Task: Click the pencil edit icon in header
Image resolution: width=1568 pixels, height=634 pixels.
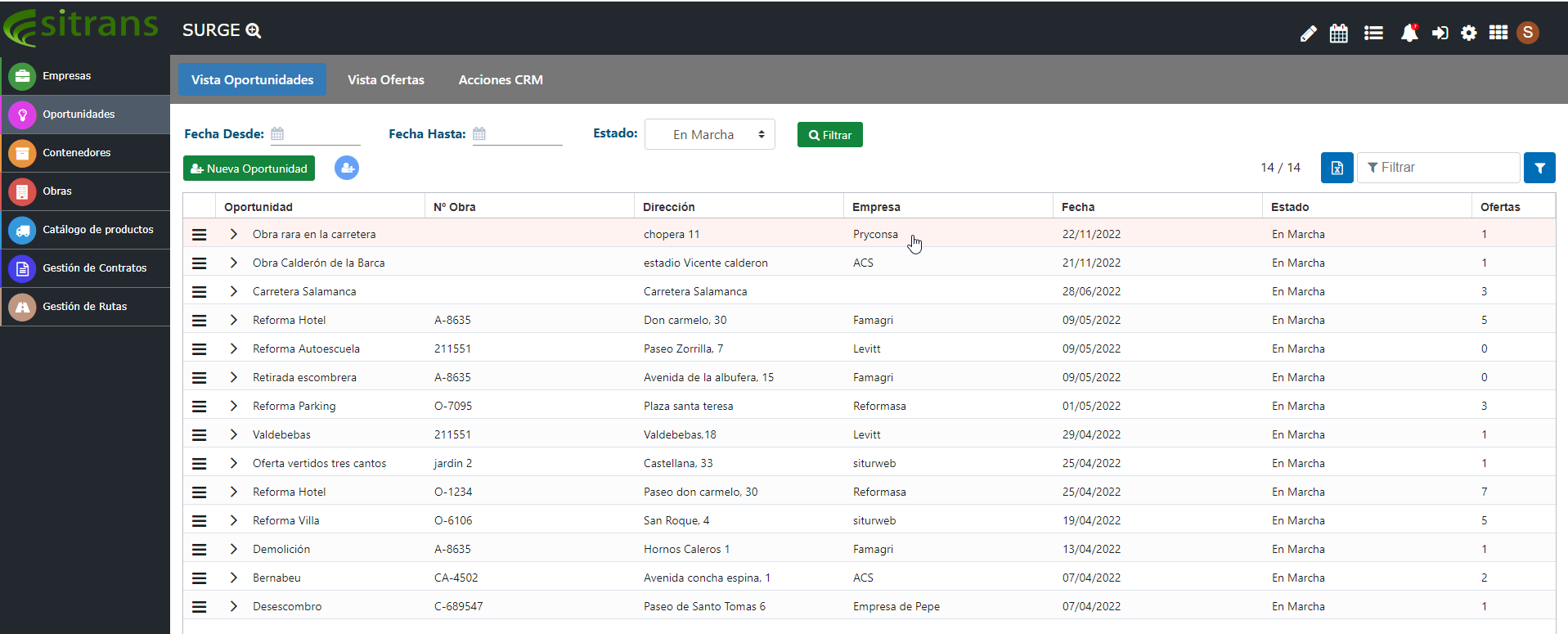Action: point(1308,34)
